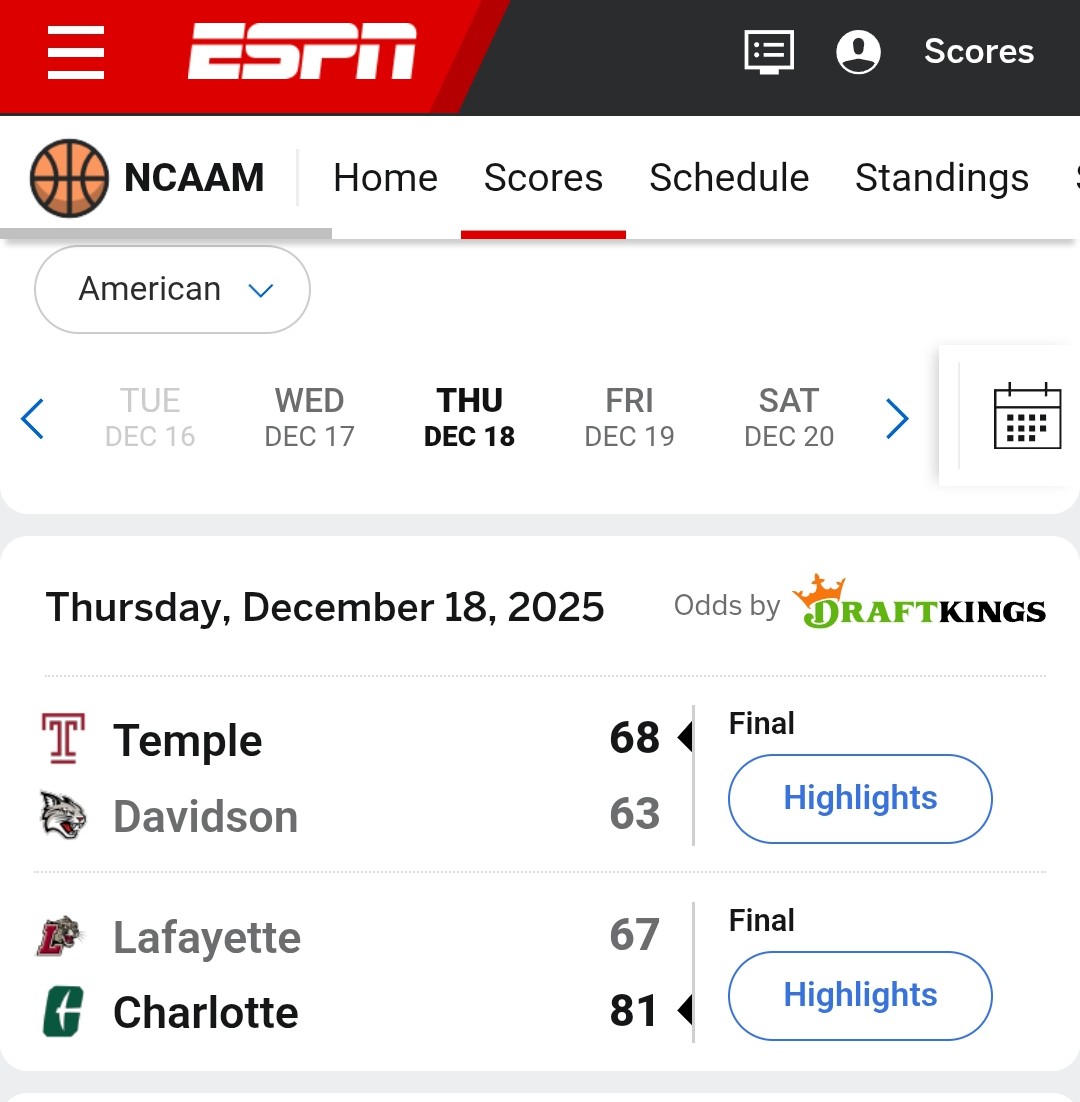Watch Highlights for Lafayette vs Charlotte
The width and height of the screenshot is (1080, 1102).
tap(860, 995)
